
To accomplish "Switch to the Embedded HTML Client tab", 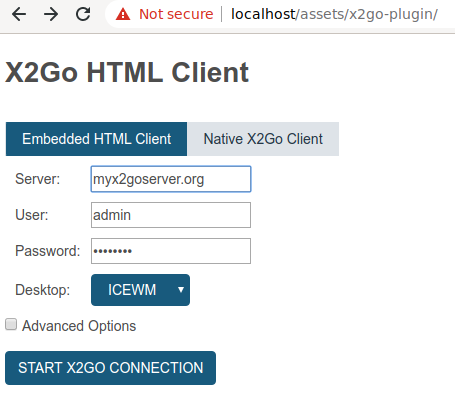I will click(96, 139).
